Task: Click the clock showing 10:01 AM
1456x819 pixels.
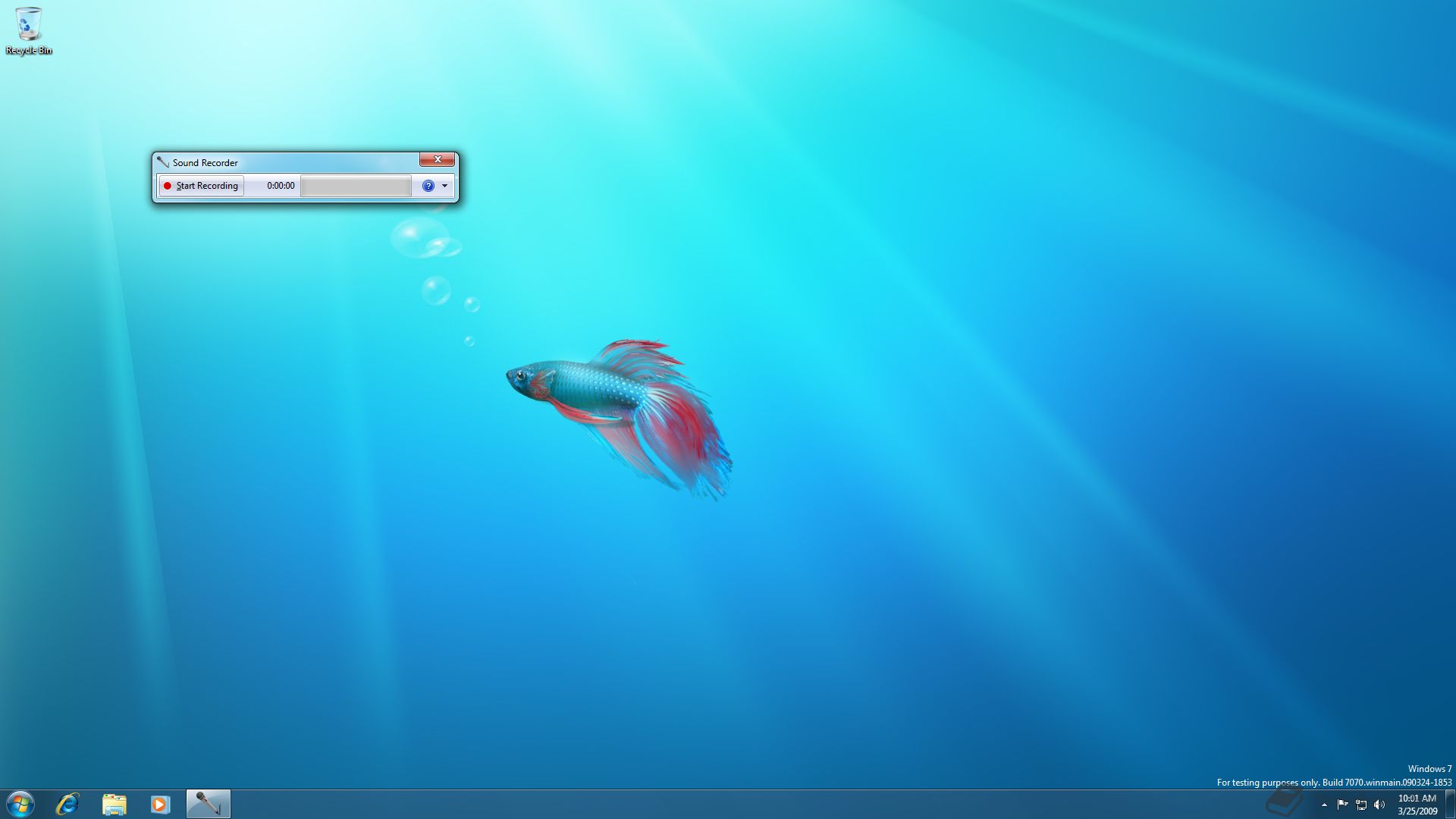Action: pyautogui.click(x=1417, y=804)
